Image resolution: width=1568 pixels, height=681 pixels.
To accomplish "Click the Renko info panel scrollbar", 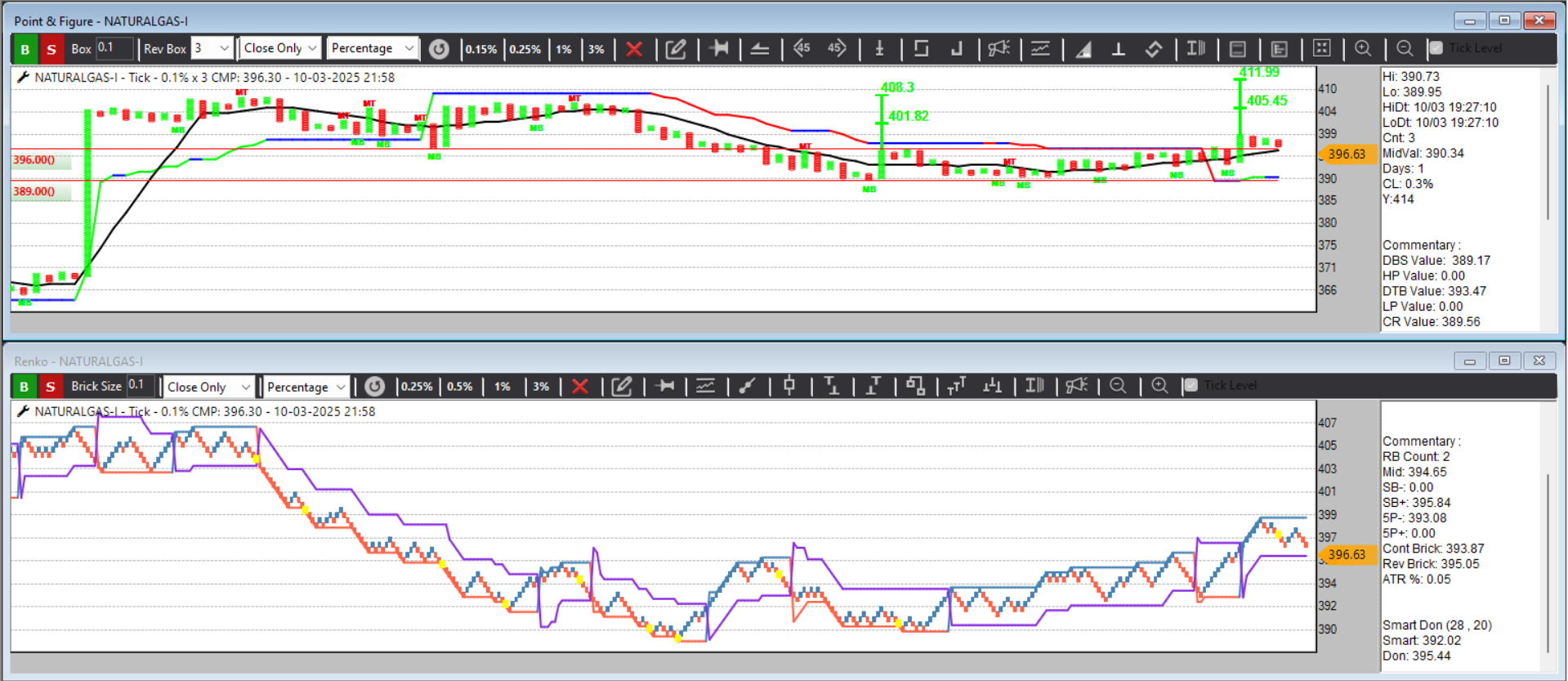I will coord(1548,562).
